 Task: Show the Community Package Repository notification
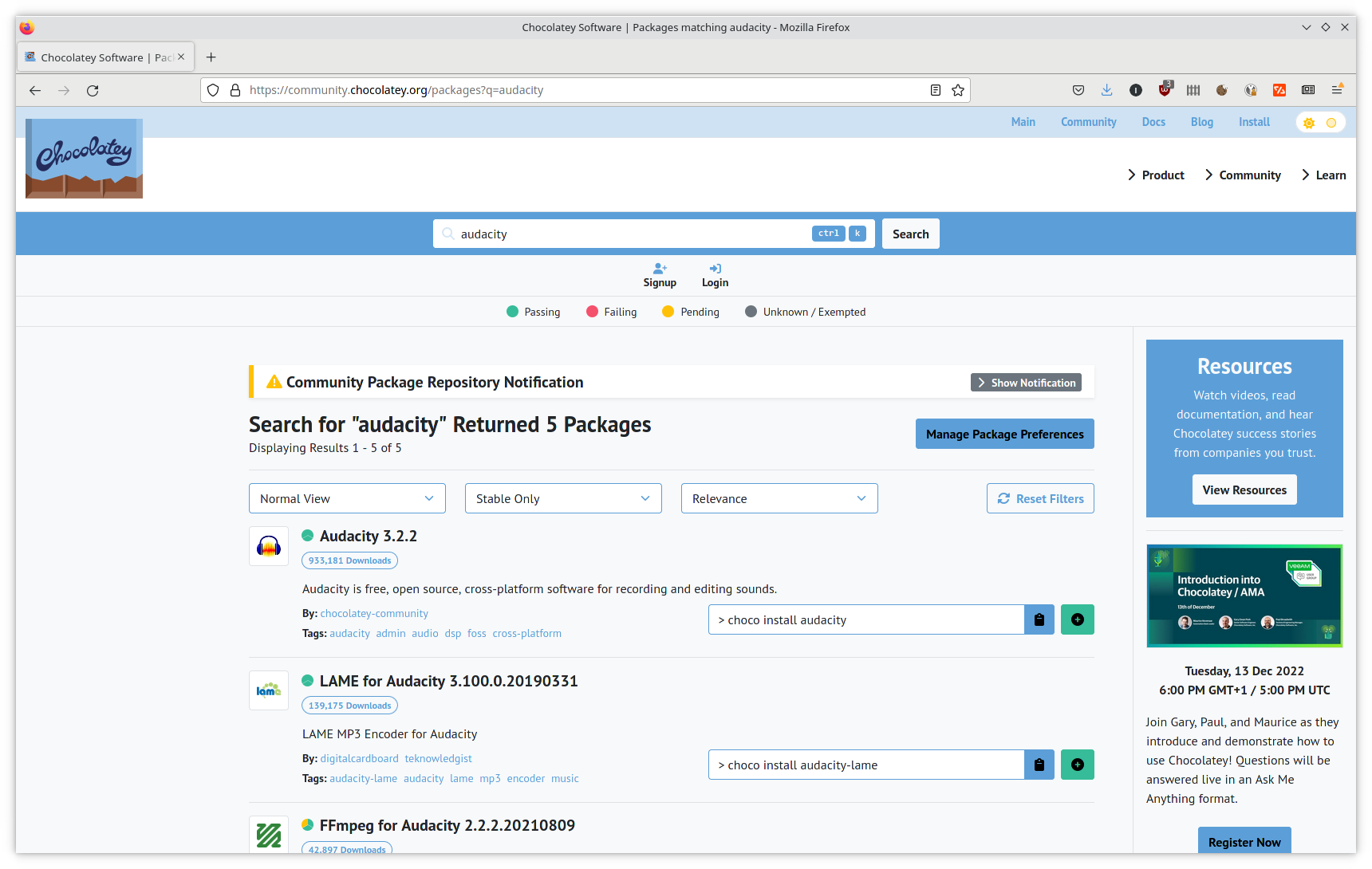click(x=1026, y=383)
